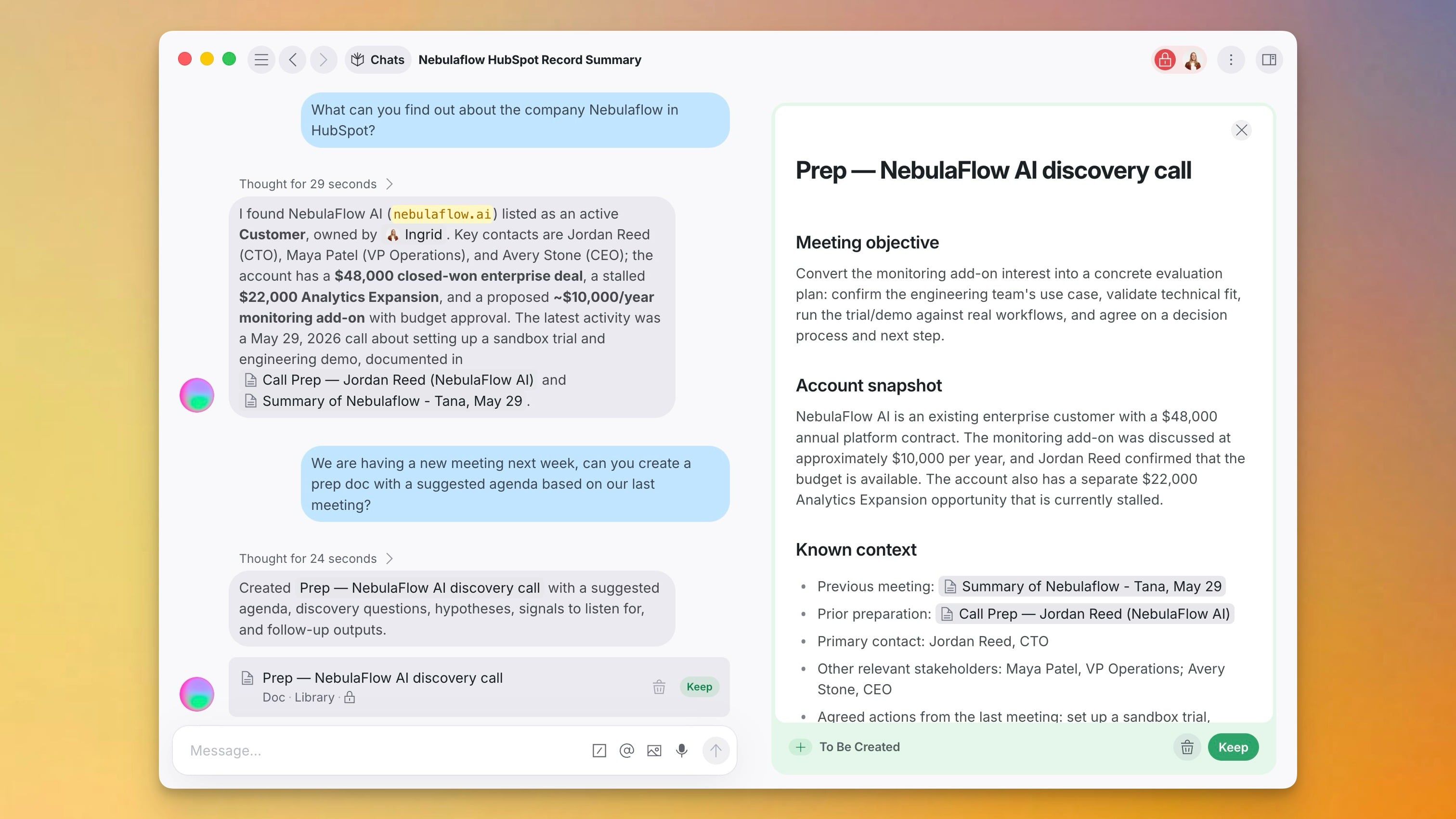Click the 'Nebulaflow HubSpot Record Summary' chat title
The height and width of the screenshot is (819, 1456).
tap(530, 59)
